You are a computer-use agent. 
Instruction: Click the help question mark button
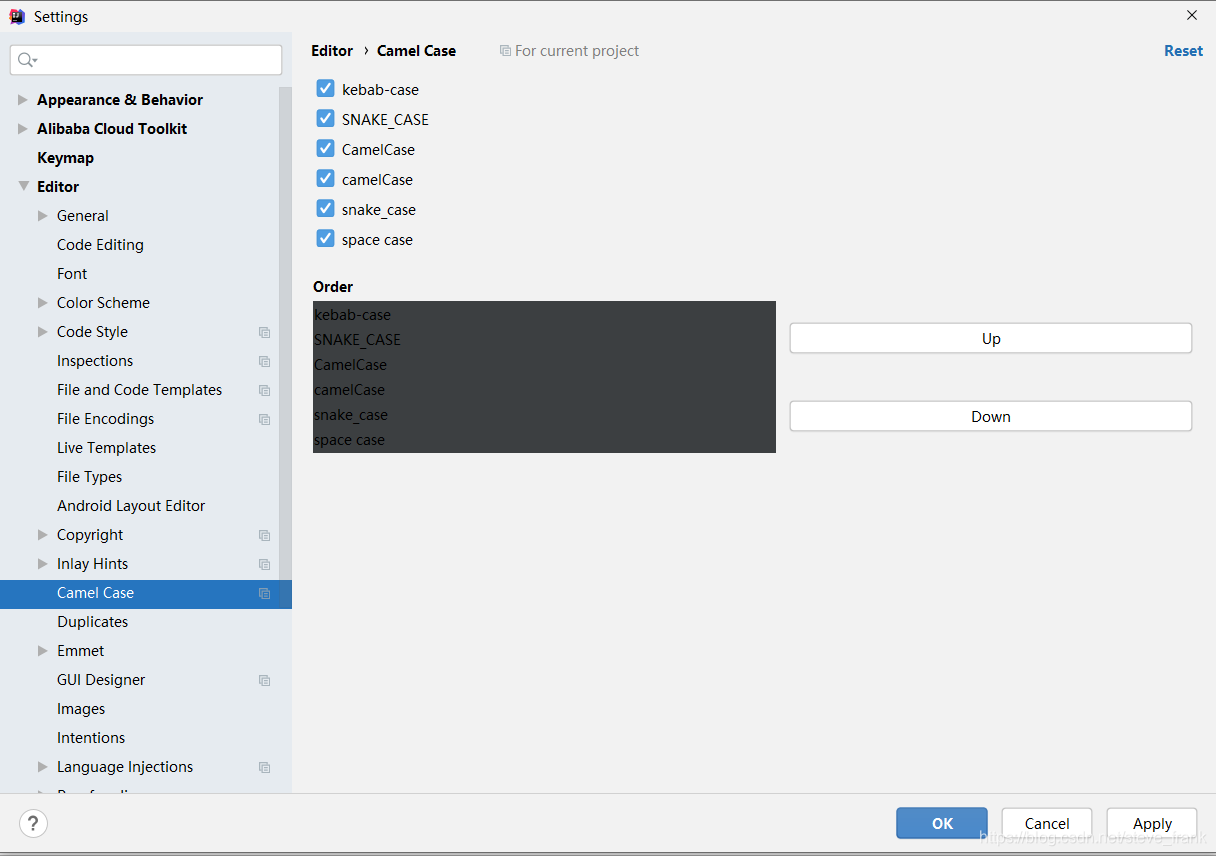pyautogui.click(x=33, y=823)
